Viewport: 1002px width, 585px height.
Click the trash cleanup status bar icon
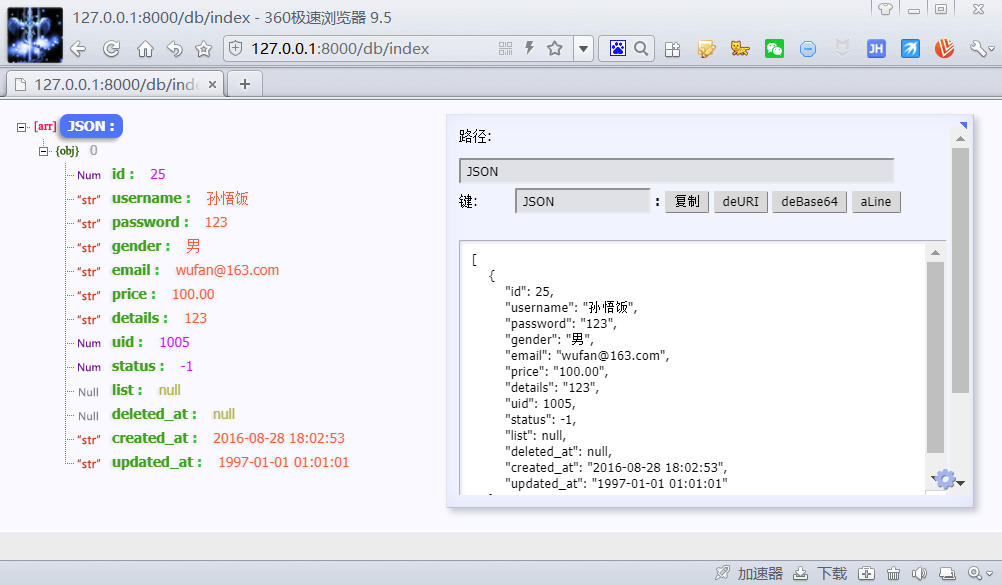tap(893, 573)
